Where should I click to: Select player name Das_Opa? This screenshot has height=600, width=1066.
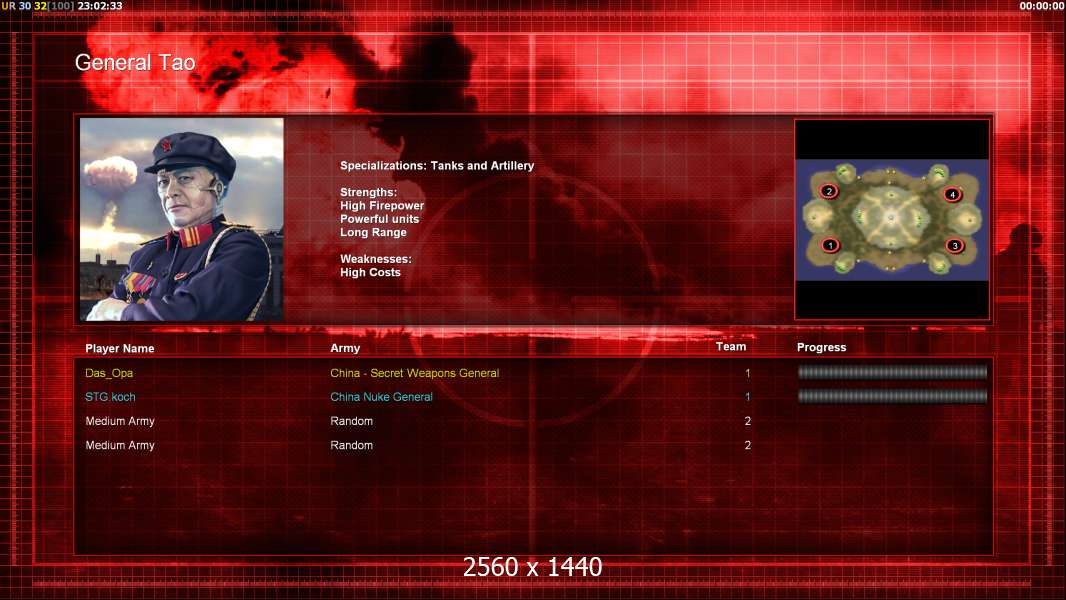pos(109,373)
